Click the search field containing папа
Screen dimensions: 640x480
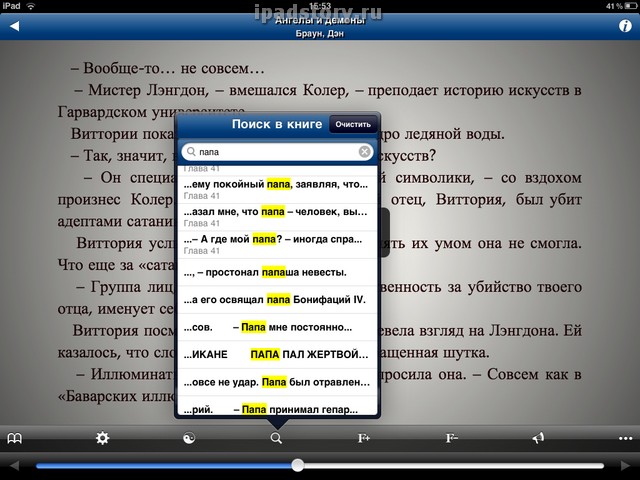tap(278, 152)
